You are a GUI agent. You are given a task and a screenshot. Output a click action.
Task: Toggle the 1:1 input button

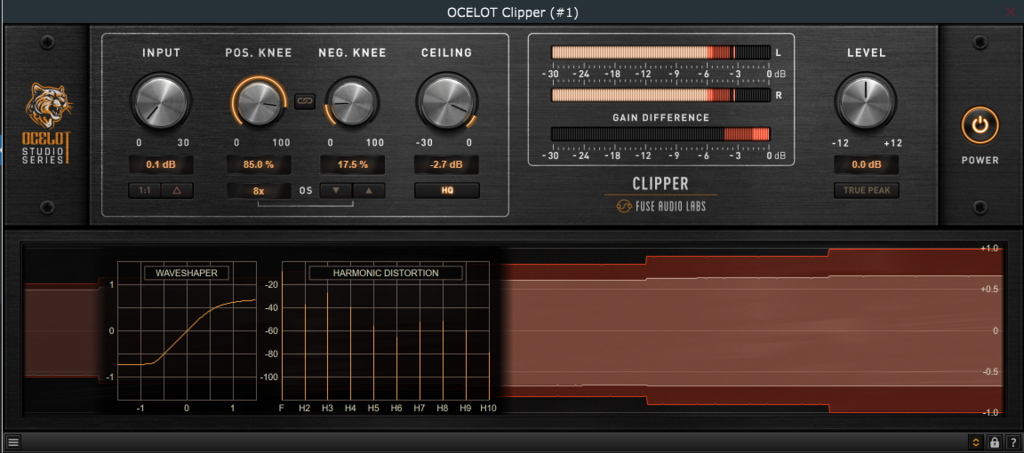tap(144, 191)
